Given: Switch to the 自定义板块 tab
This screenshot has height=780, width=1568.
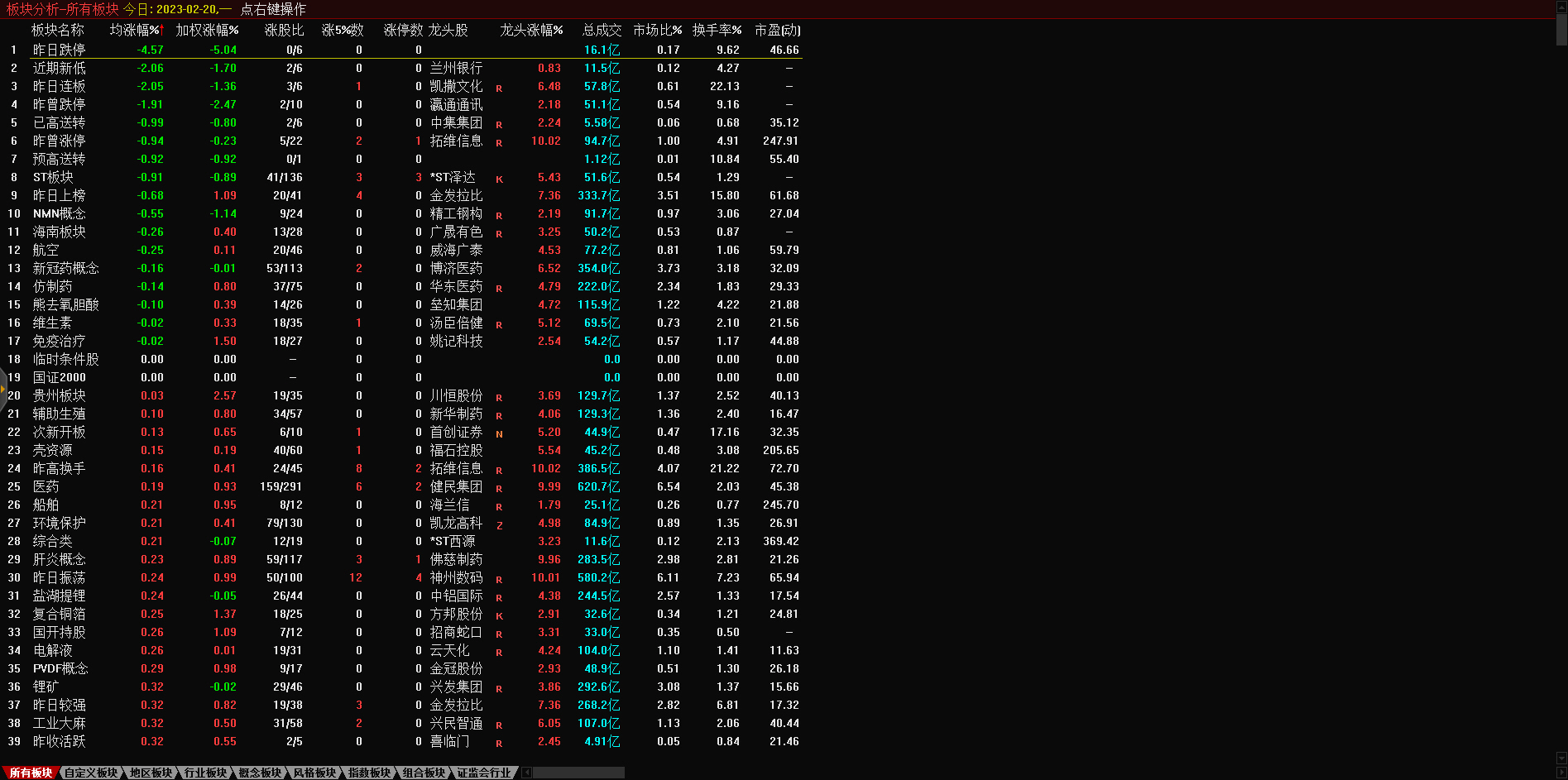Looking at the screenshot, I should point(91,773).
